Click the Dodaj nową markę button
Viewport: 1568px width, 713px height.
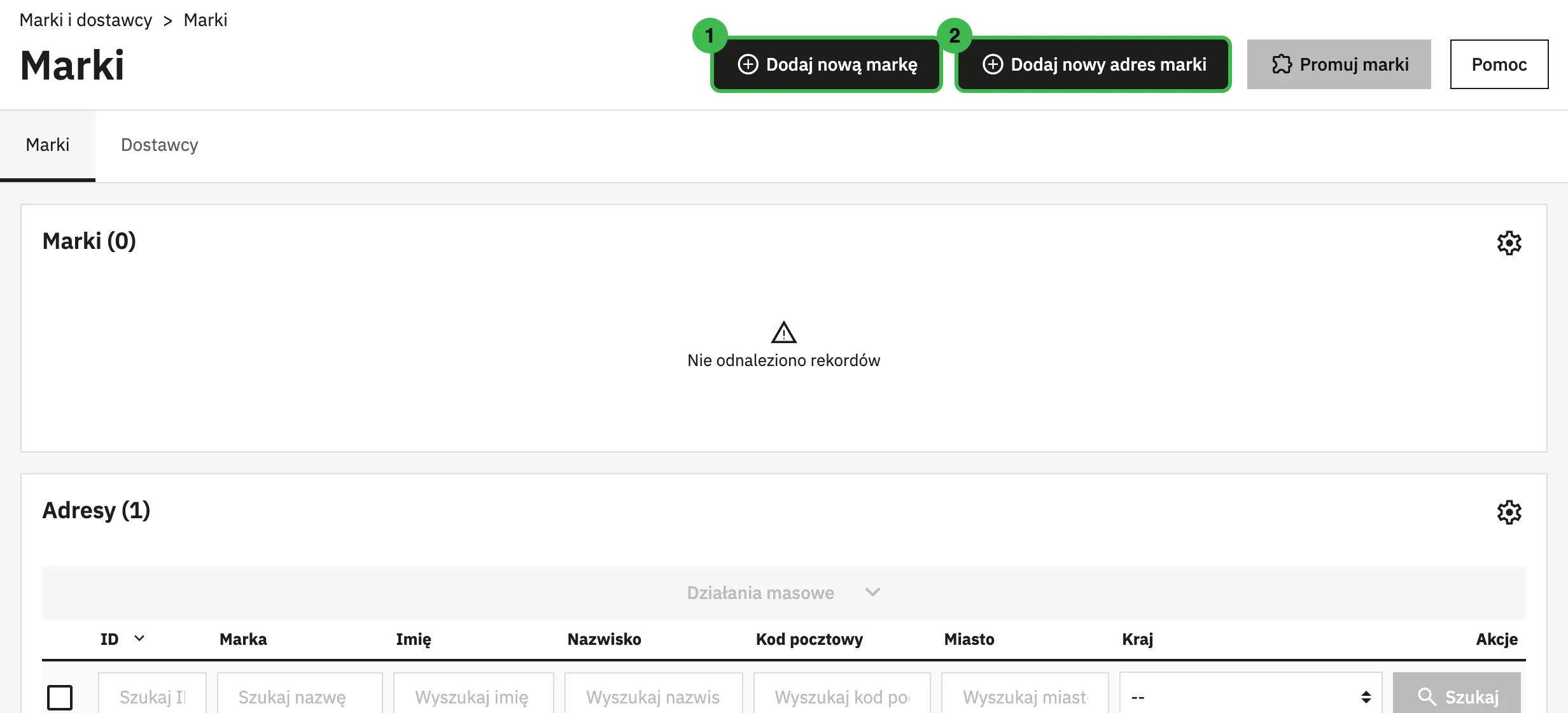pyautogui.click(x=827, y=64)
